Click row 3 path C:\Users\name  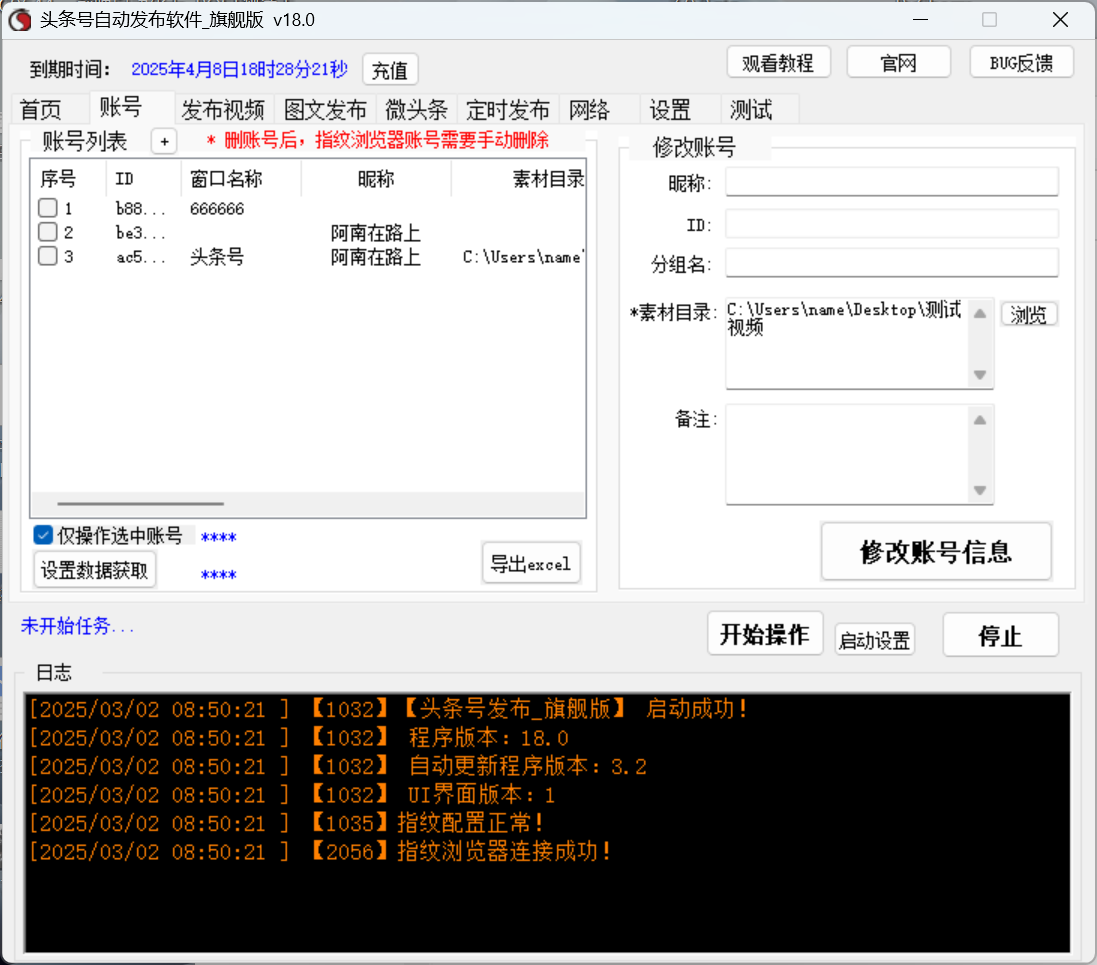pyautogui.click(x=523, y=257)
